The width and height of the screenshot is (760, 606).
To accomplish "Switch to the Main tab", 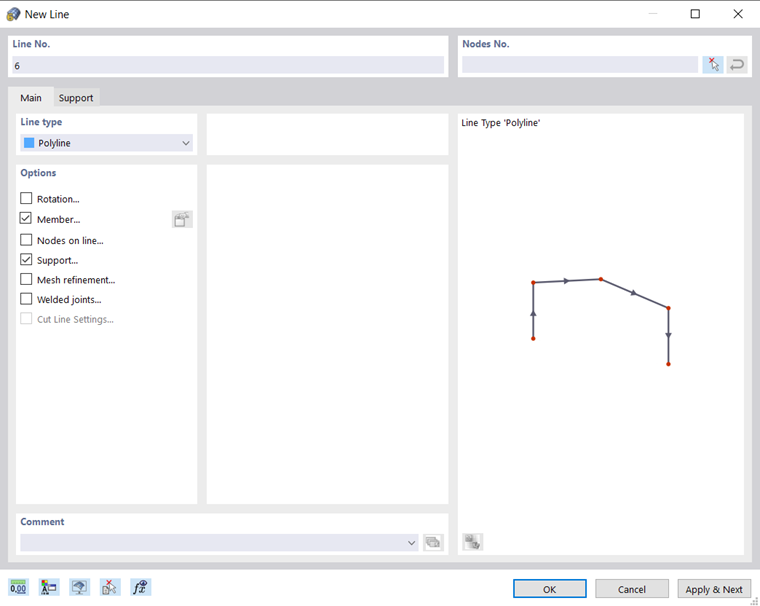I will pos(31,97).
